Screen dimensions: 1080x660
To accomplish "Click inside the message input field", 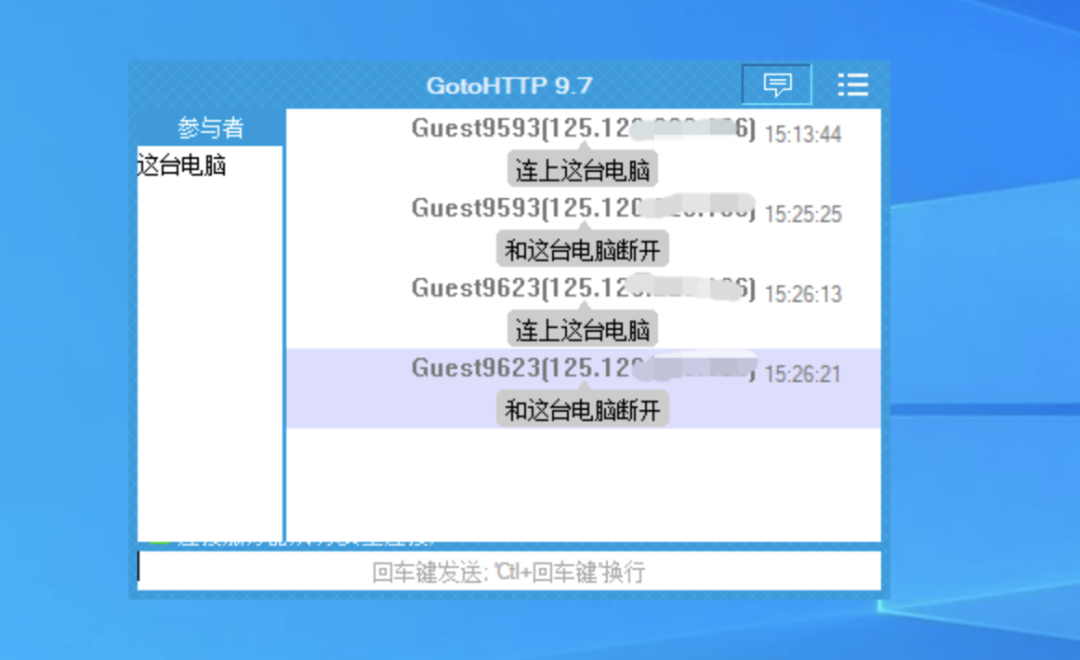I will point(509,570).
